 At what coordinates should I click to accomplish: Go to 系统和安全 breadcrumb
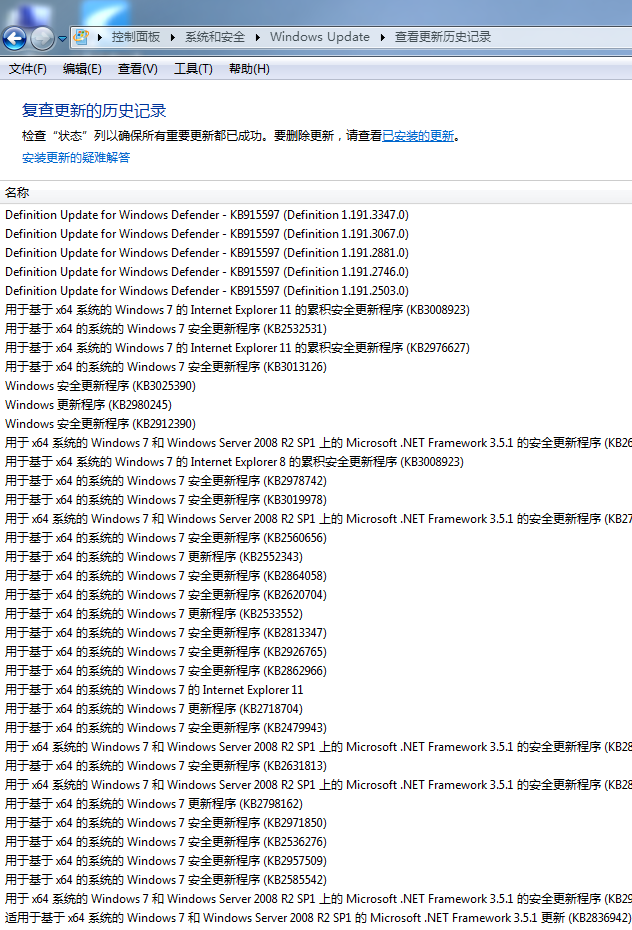[x=215, y=37]
